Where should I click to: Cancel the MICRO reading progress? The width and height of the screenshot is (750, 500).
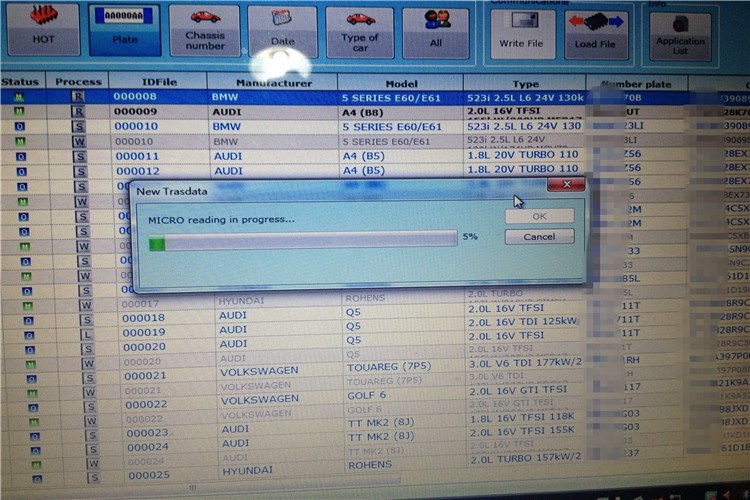(539, 237)
